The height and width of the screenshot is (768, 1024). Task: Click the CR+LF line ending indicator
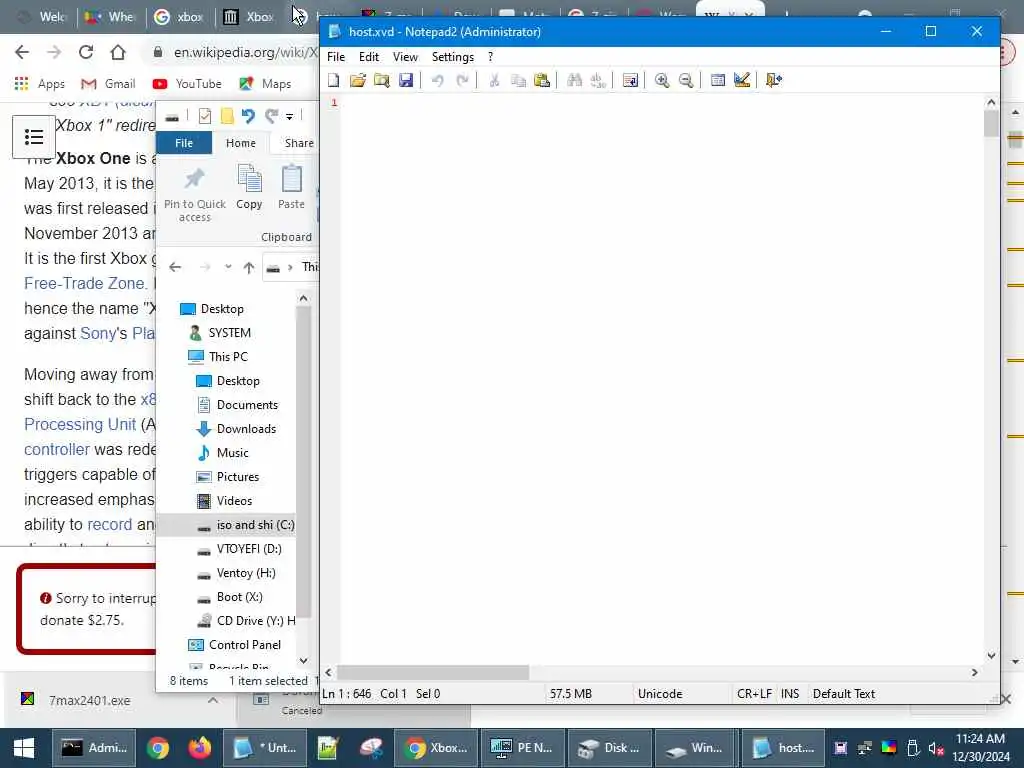754,694
